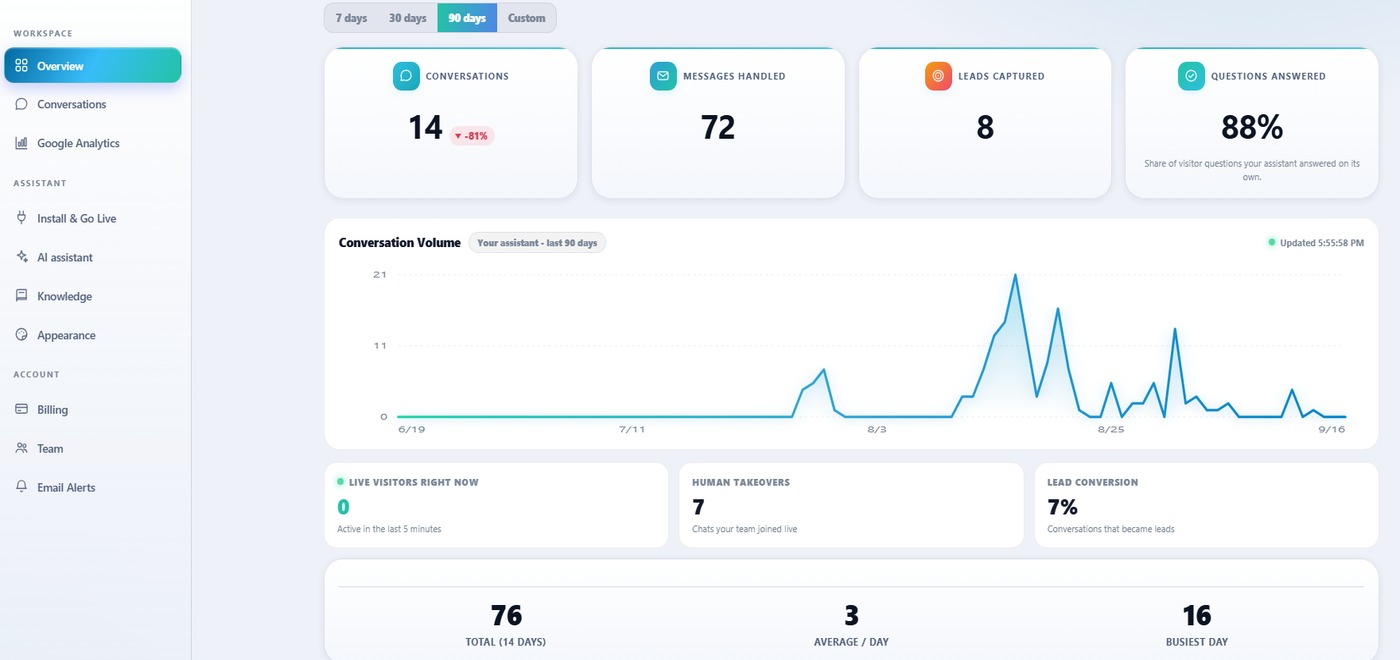Image resolution: width=1400 pixels, height=660 pixels.
Task: Click the 'Conversations that became leads' text
Action: [1111, 529]
